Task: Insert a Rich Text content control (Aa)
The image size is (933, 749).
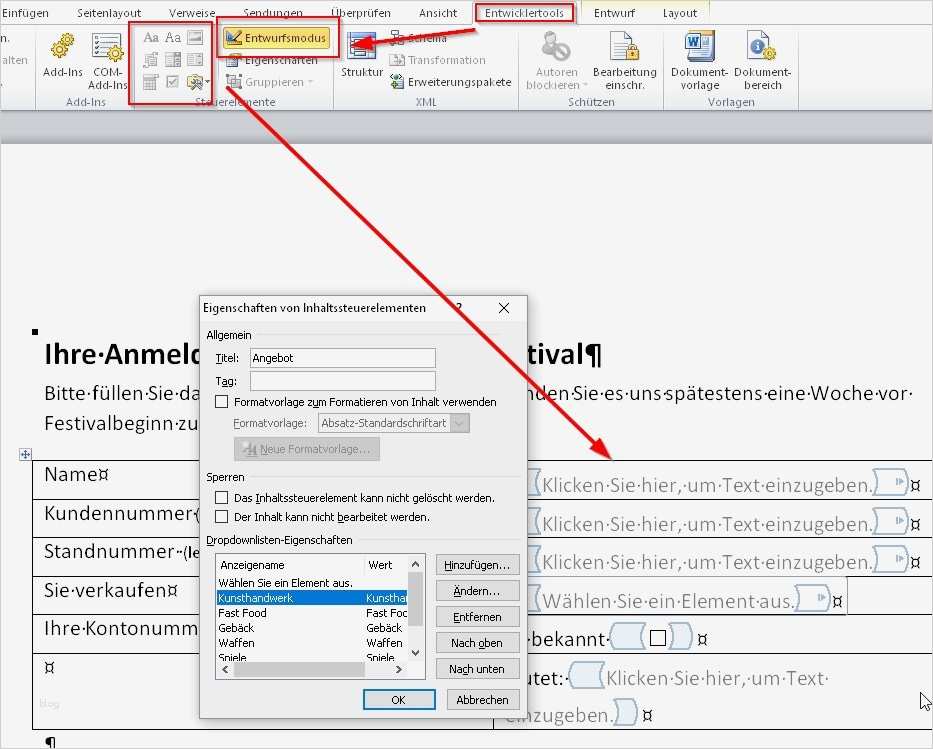Action: point(151,38)
